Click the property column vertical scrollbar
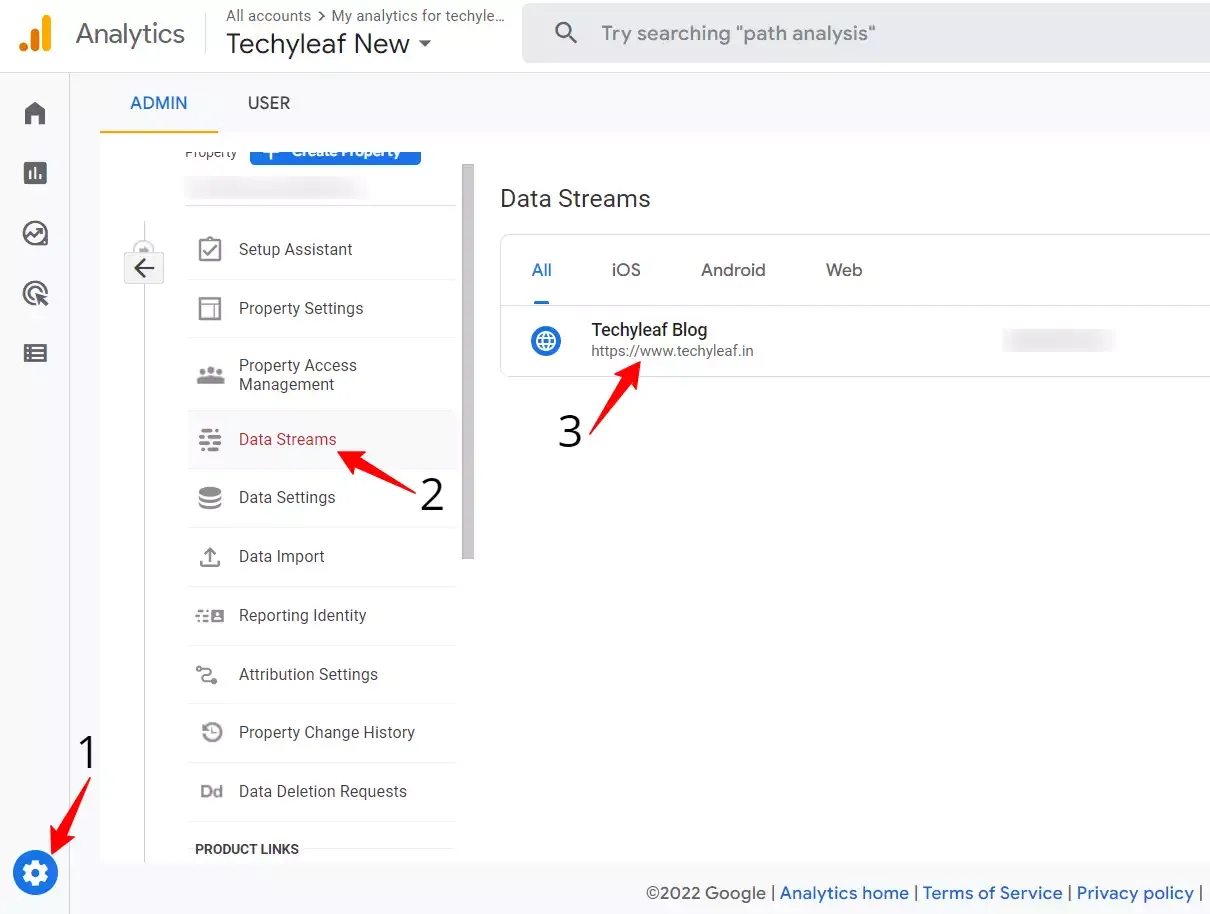1210x914 pixels. pos(467,360)
